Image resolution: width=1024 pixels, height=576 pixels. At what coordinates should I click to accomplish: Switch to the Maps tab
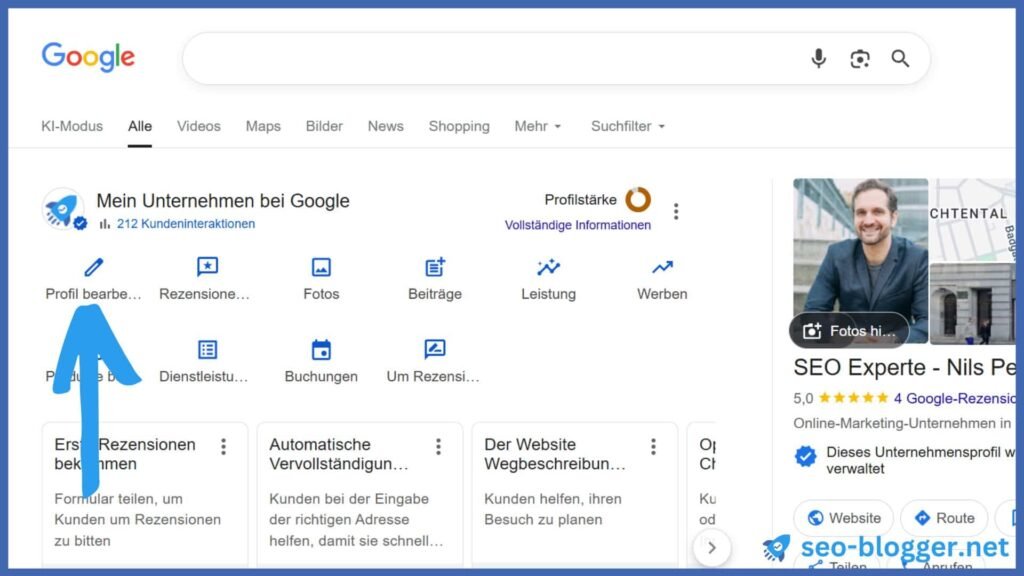(x=262, y=126)
